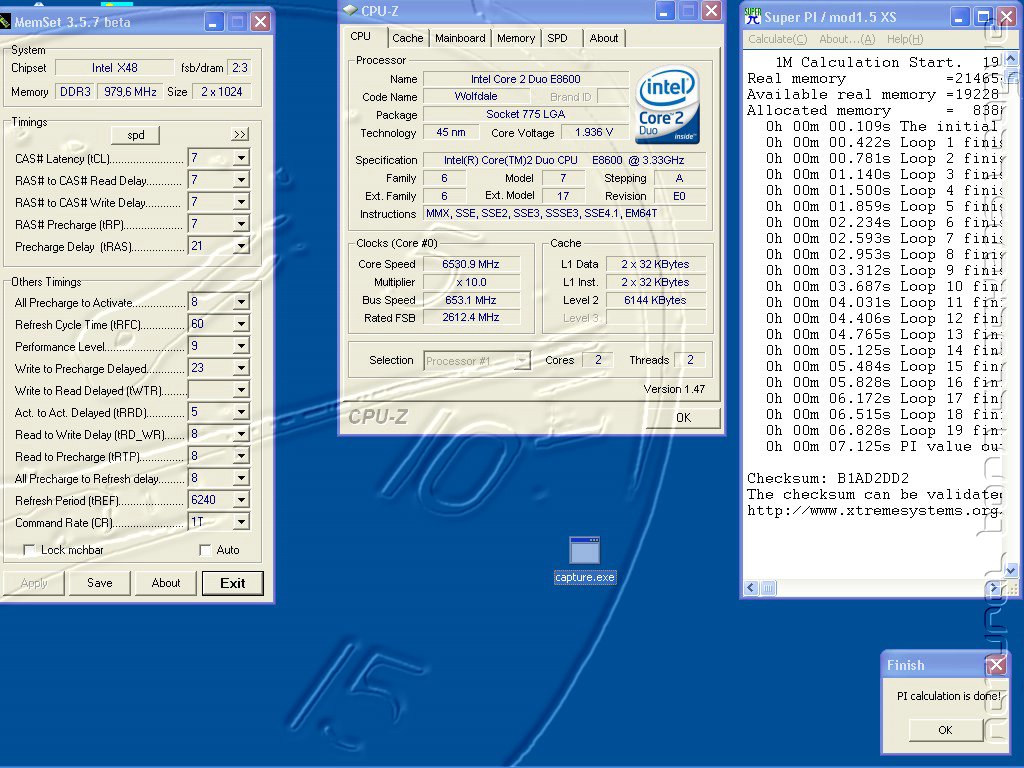Open the Act. to Act. Delayed (tRRD) dropdown

click(x=242, y=412)
